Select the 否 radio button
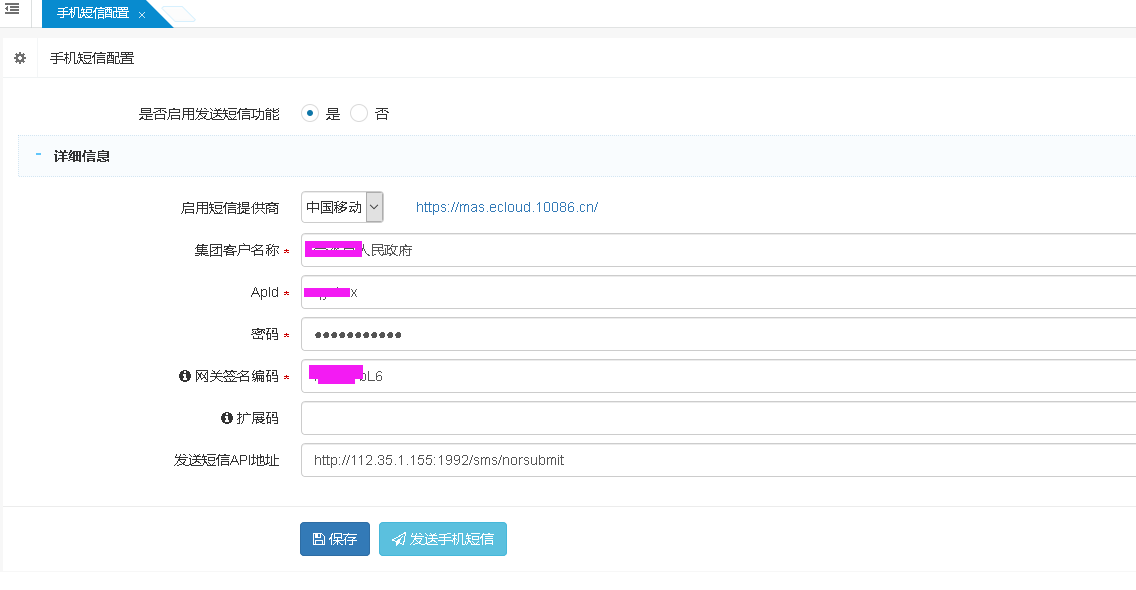 click(359, 114)
